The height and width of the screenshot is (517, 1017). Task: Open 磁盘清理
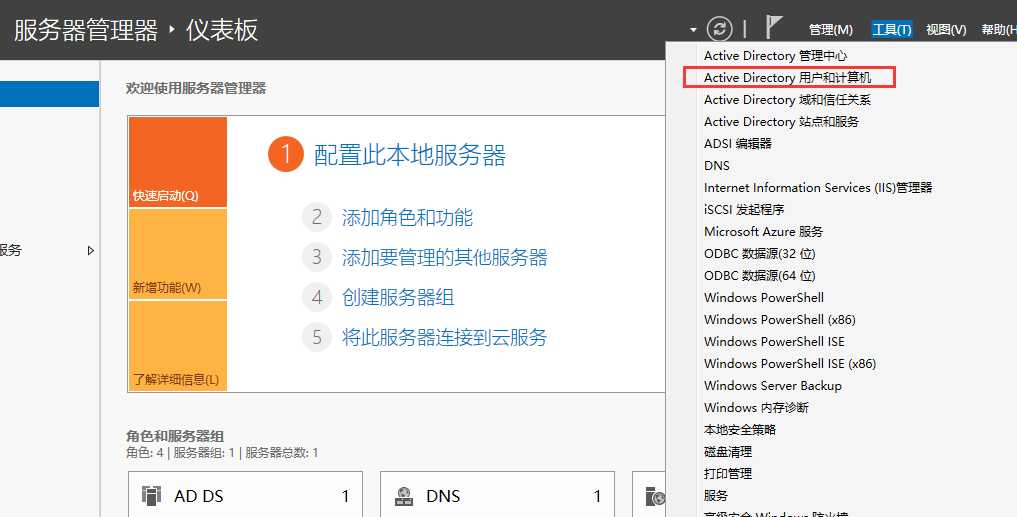click(728, 451)
